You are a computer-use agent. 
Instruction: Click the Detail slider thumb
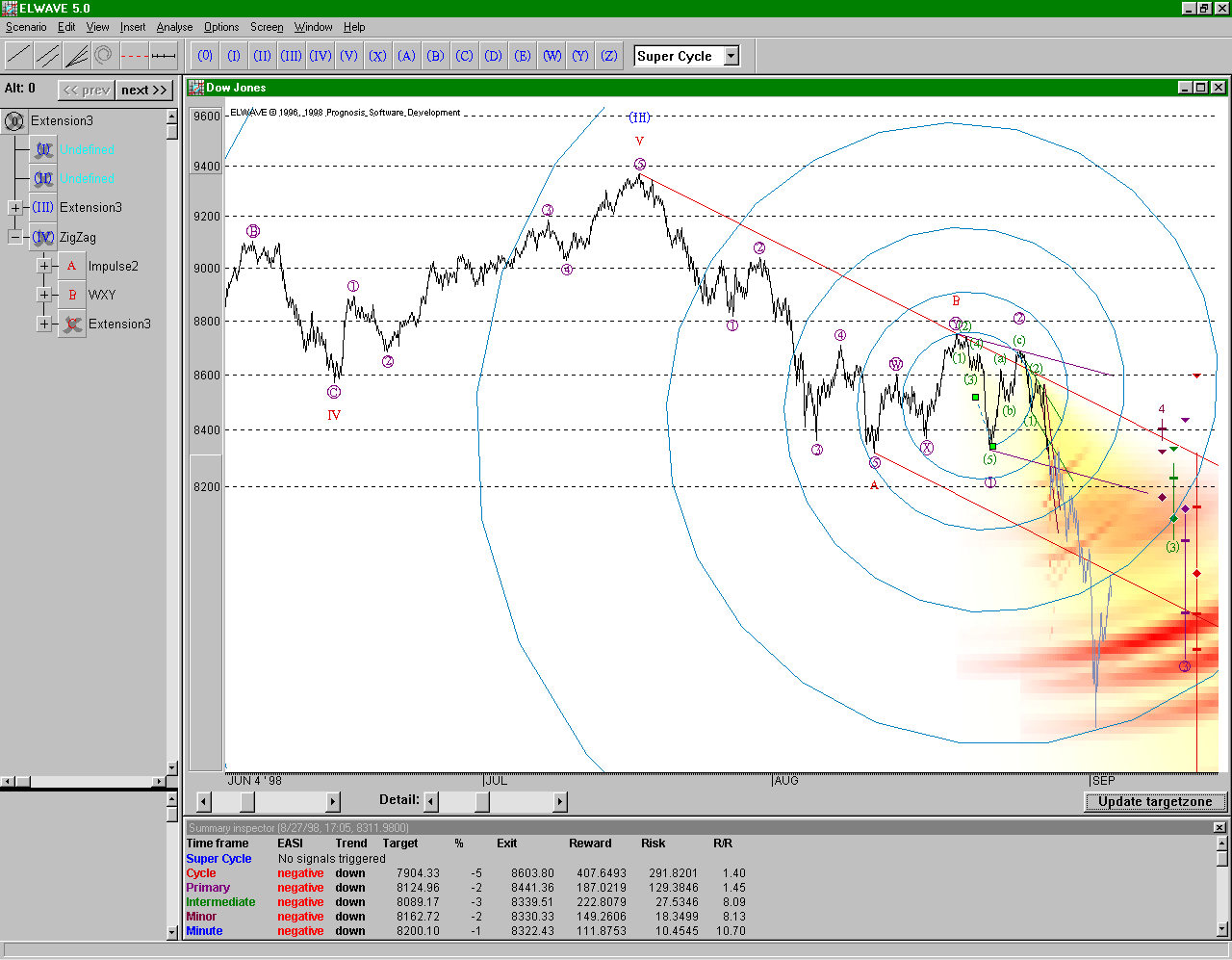tap(481, 801)
